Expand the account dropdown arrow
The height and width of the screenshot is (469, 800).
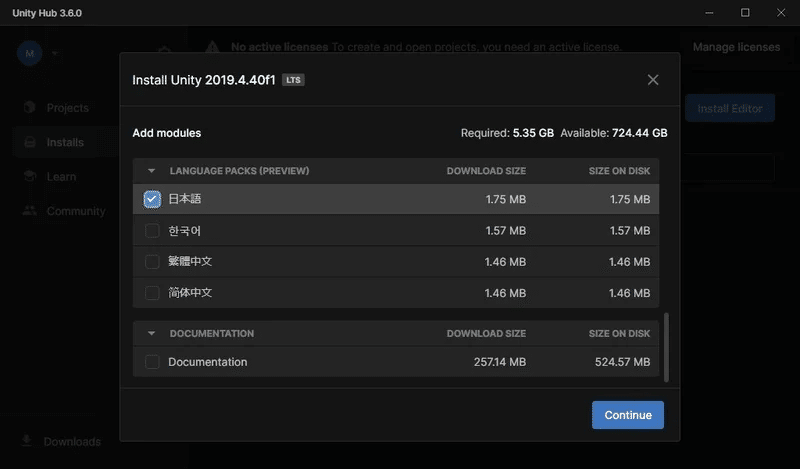pos(55,53)
